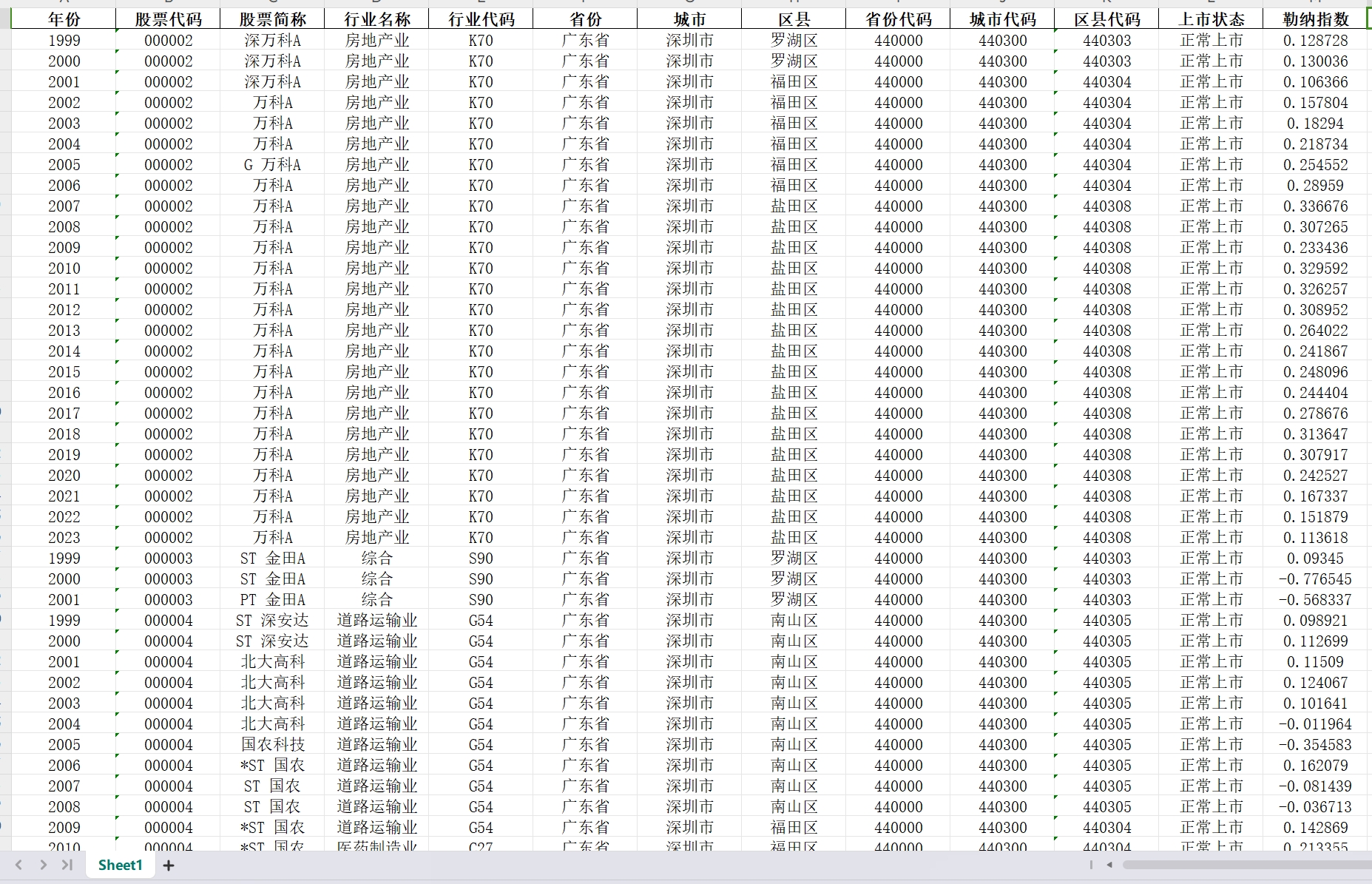Select the Lerner index value 0.098921
This screenshot has height=884, width=1372.
(1315, 621)
